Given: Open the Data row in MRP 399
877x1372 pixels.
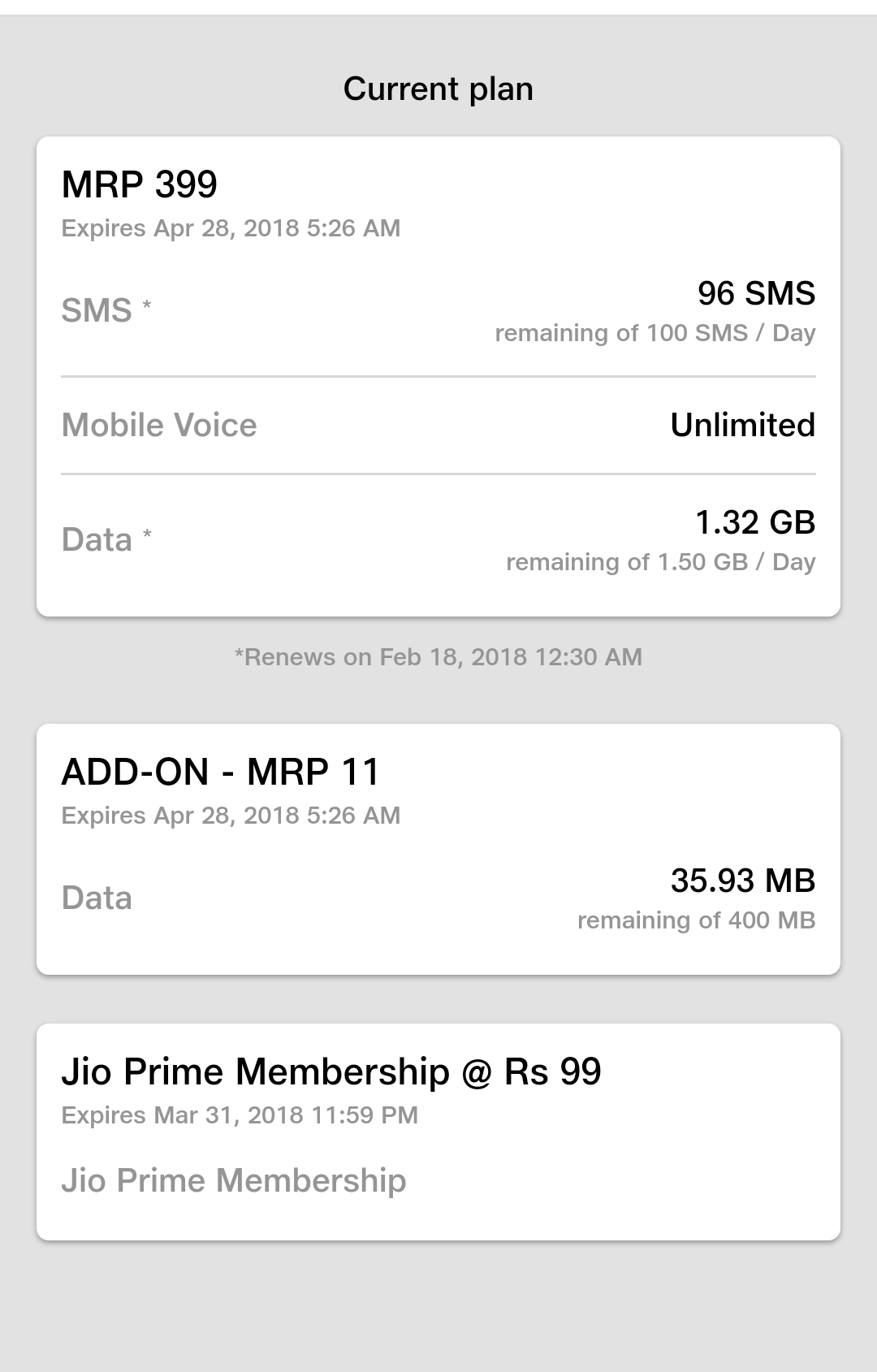Looking at the screenshot, I should click(438, 540).
